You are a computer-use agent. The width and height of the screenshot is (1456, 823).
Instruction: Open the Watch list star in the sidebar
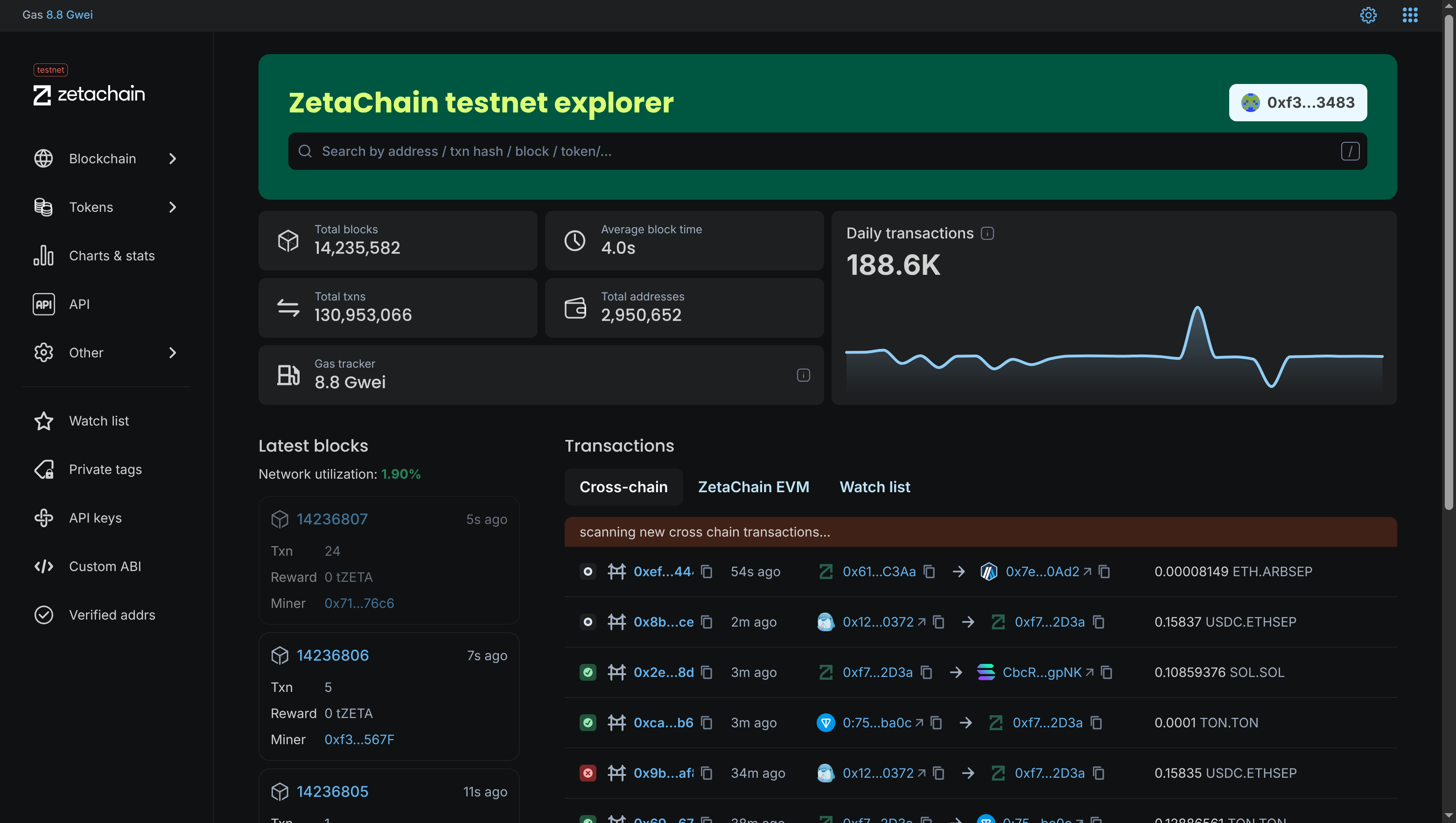pos(44,421)
